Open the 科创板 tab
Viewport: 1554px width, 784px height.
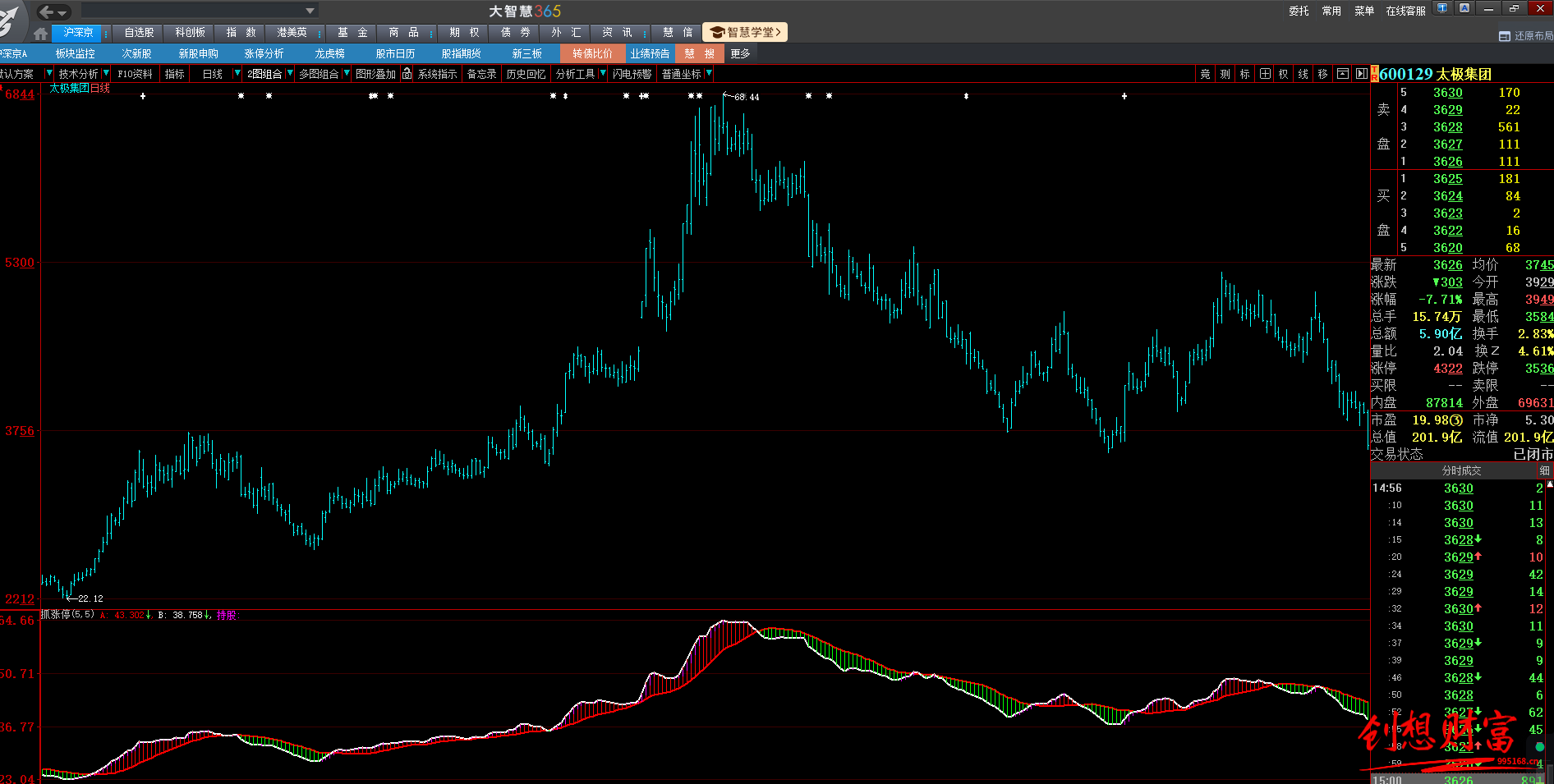(190, 33)
